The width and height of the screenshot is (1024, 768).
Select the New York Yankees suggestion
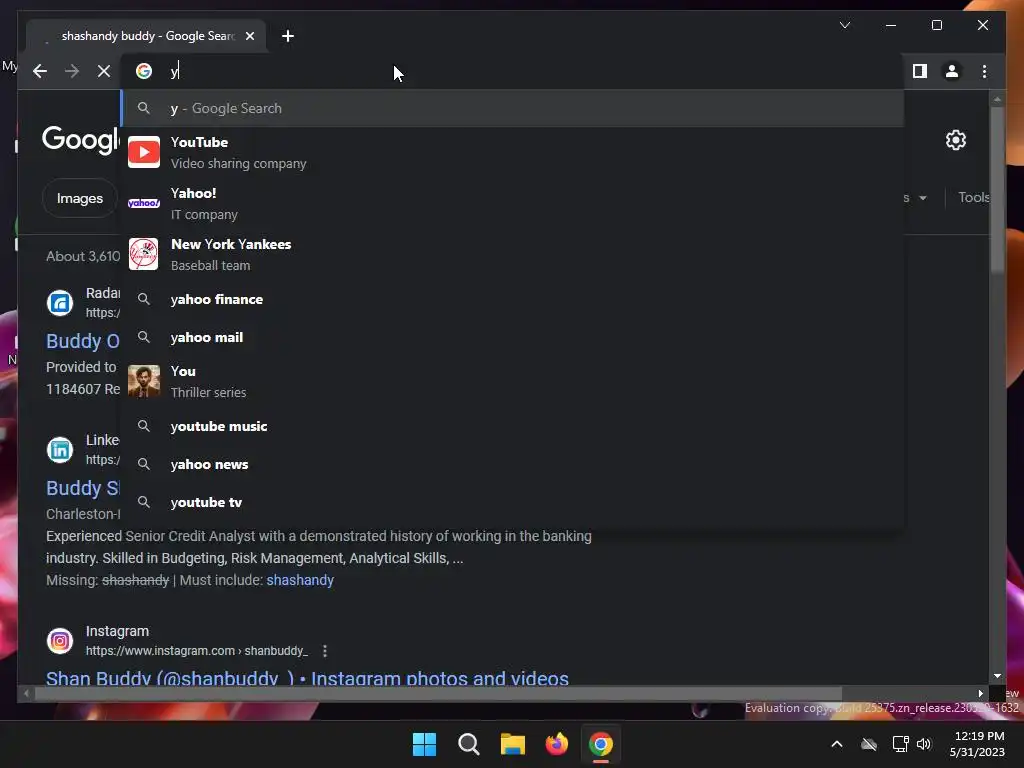[x=513, y=254]
